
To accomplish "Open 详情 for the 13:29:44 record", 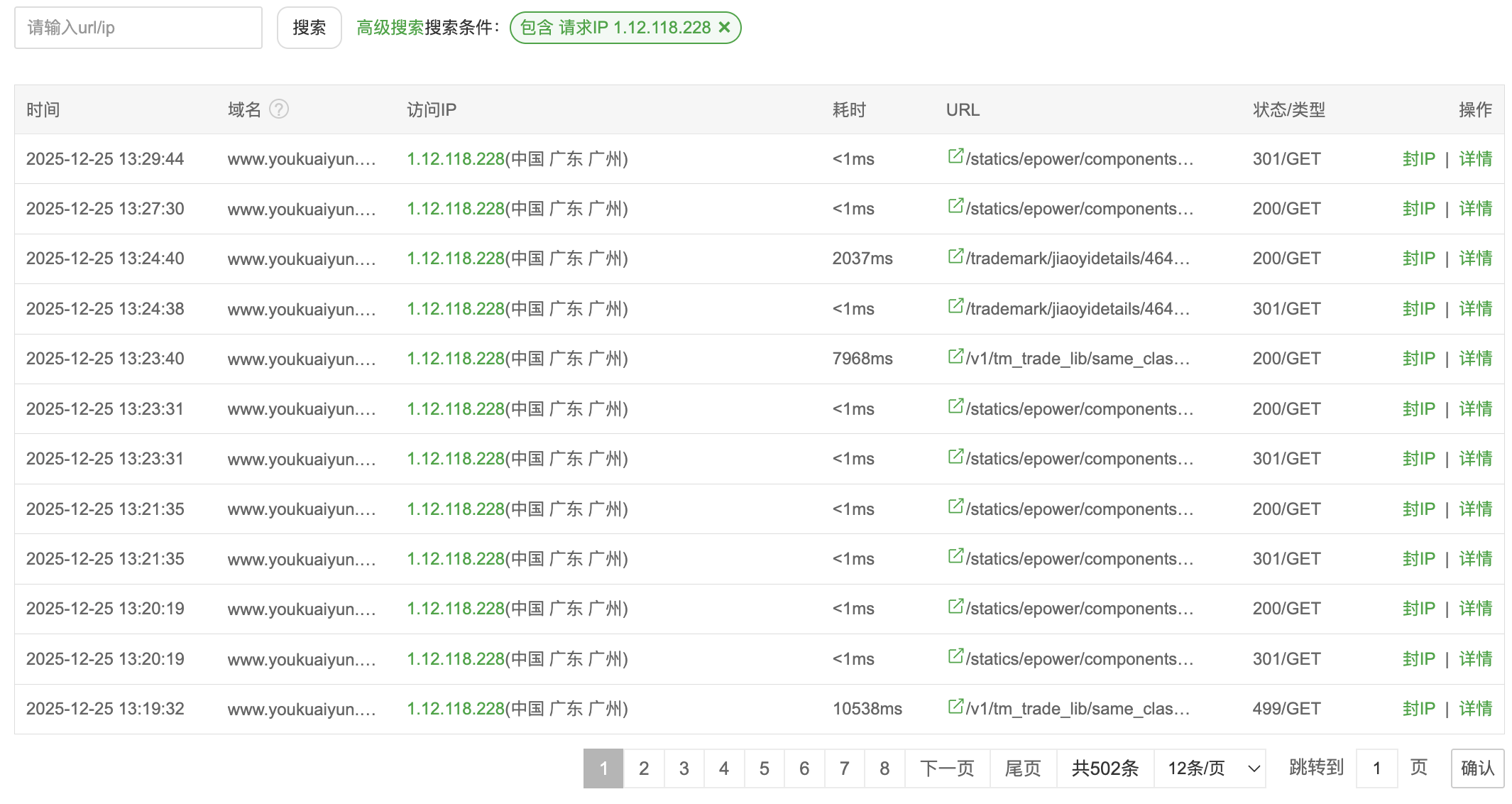I will pos(1475,158).
